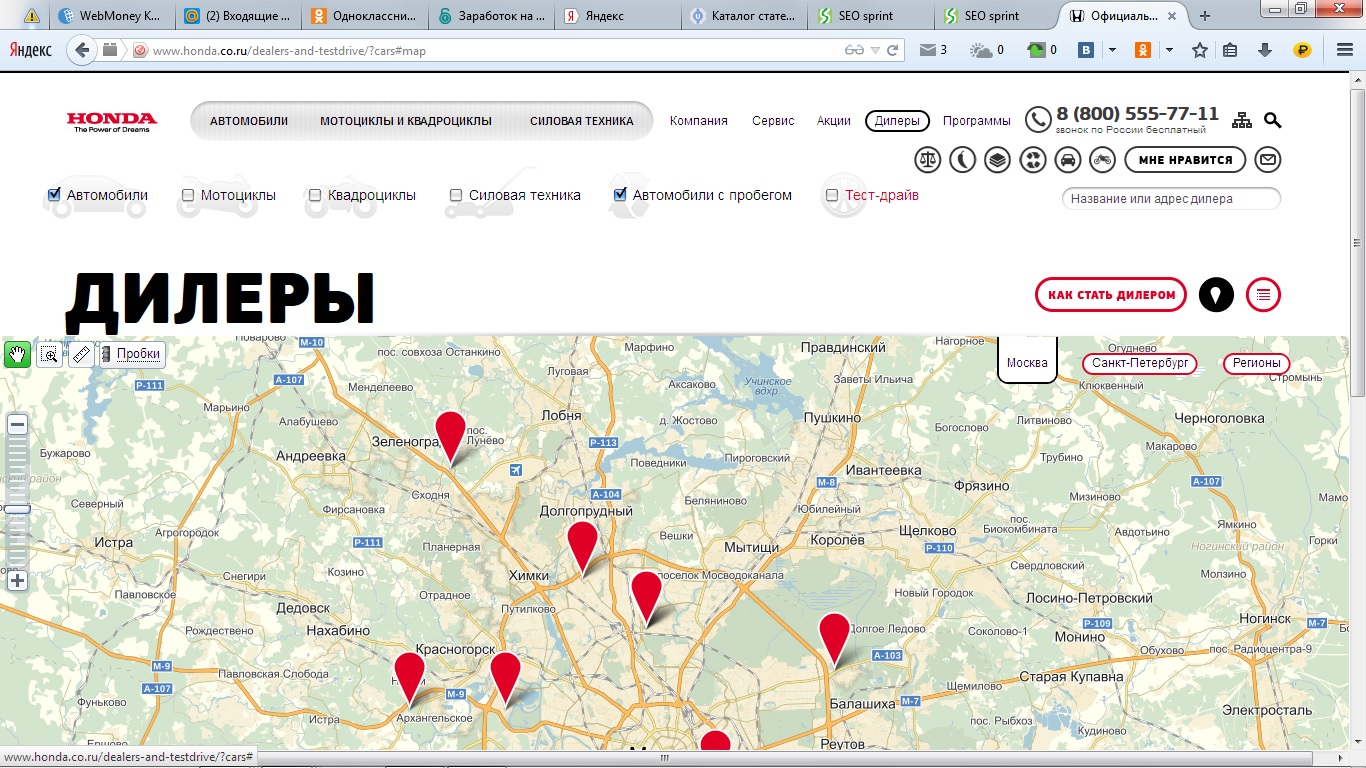The height and width of the screenshot is (768, 1366).
Task: Toggle the Пробки traffic button
Action: [x=131, y=354]
